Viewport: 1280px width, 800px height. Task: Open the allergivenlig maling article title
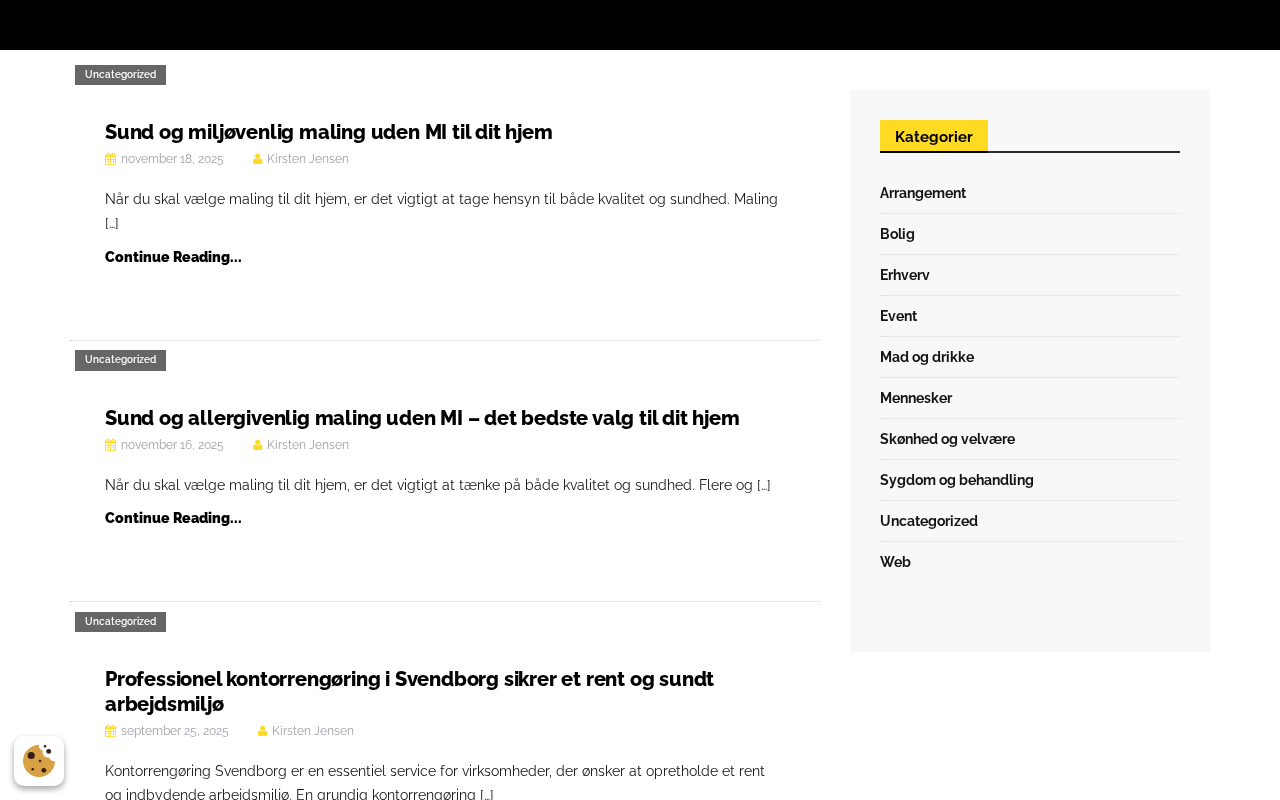pyautogui.click(x=422, y=418)
